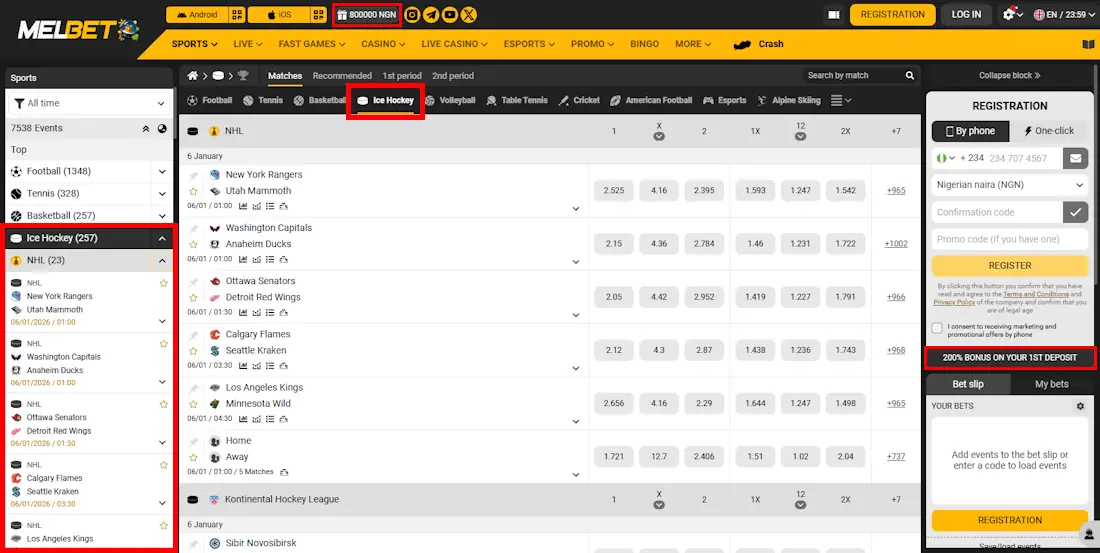Click the LOG IN button
Screen dimensions: 1100x553
966,15
